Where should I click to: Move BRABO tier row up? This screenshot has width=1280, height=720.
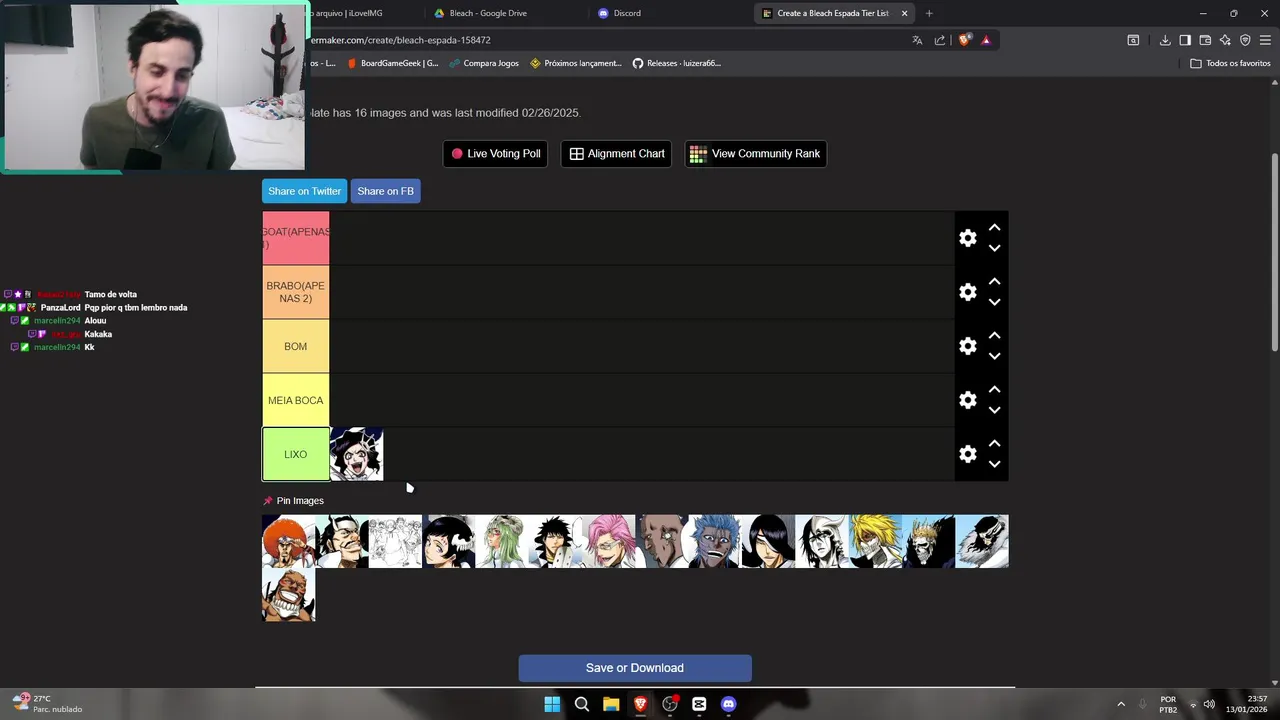point(994,282)
